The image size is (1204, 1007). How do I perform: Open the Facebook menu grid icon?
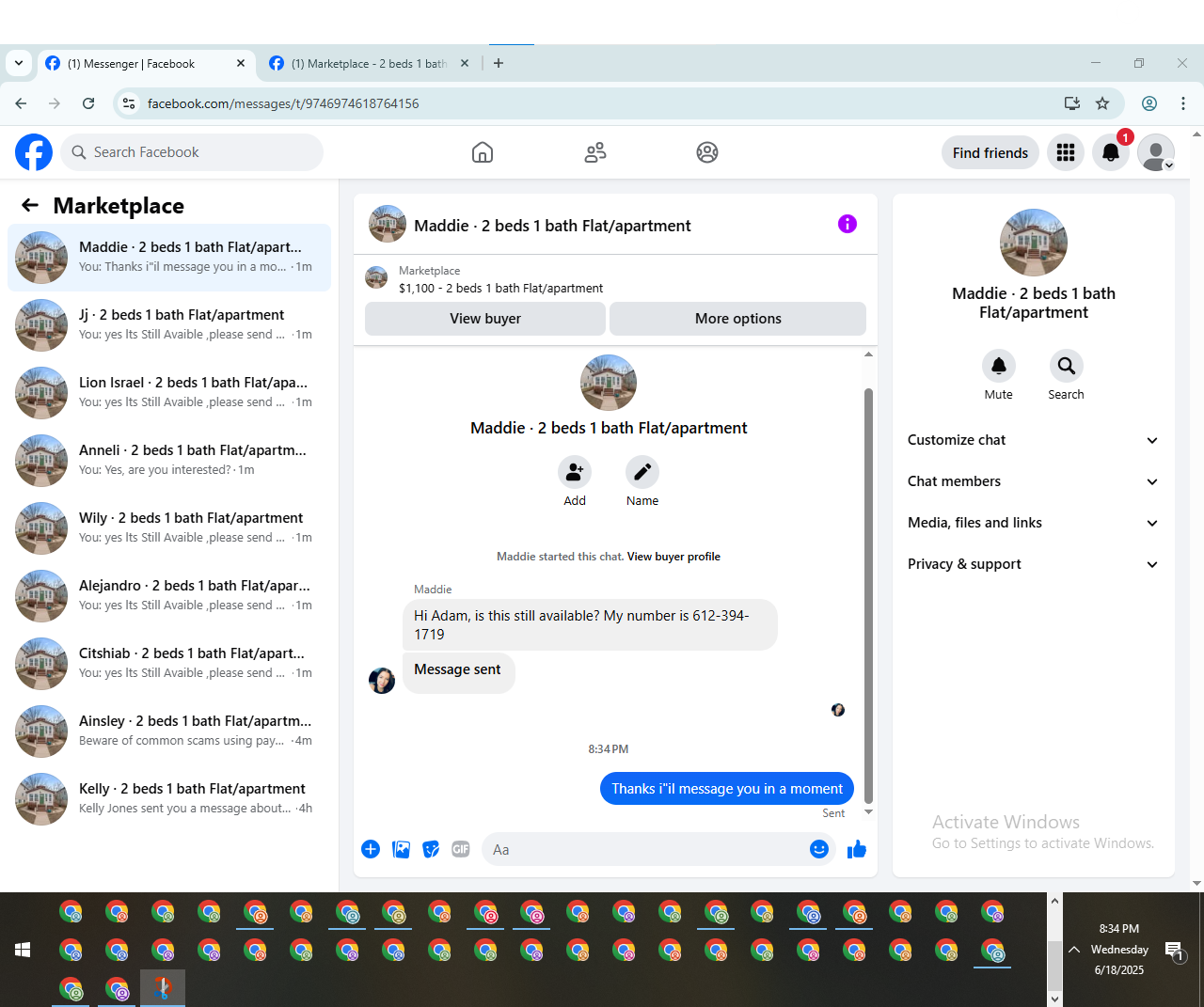tap(1066, 152)
